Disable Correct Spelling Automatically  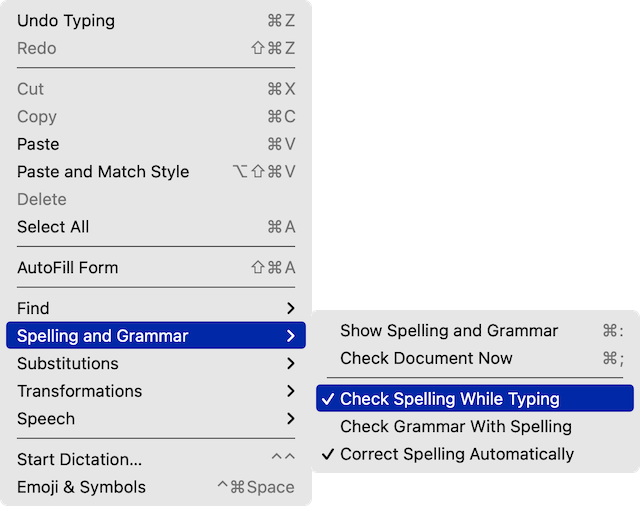click(457, 454)
